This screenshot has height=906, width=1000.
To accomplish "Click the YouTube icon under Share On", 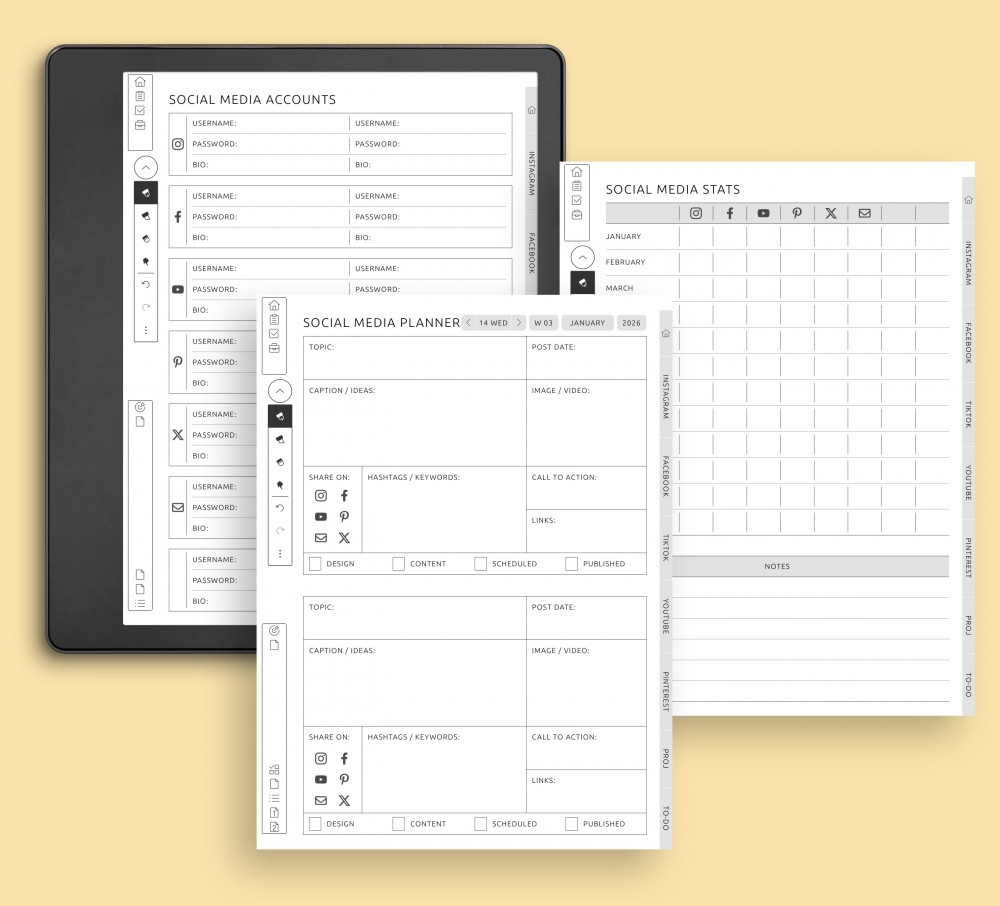I will [x=321, y=516].
